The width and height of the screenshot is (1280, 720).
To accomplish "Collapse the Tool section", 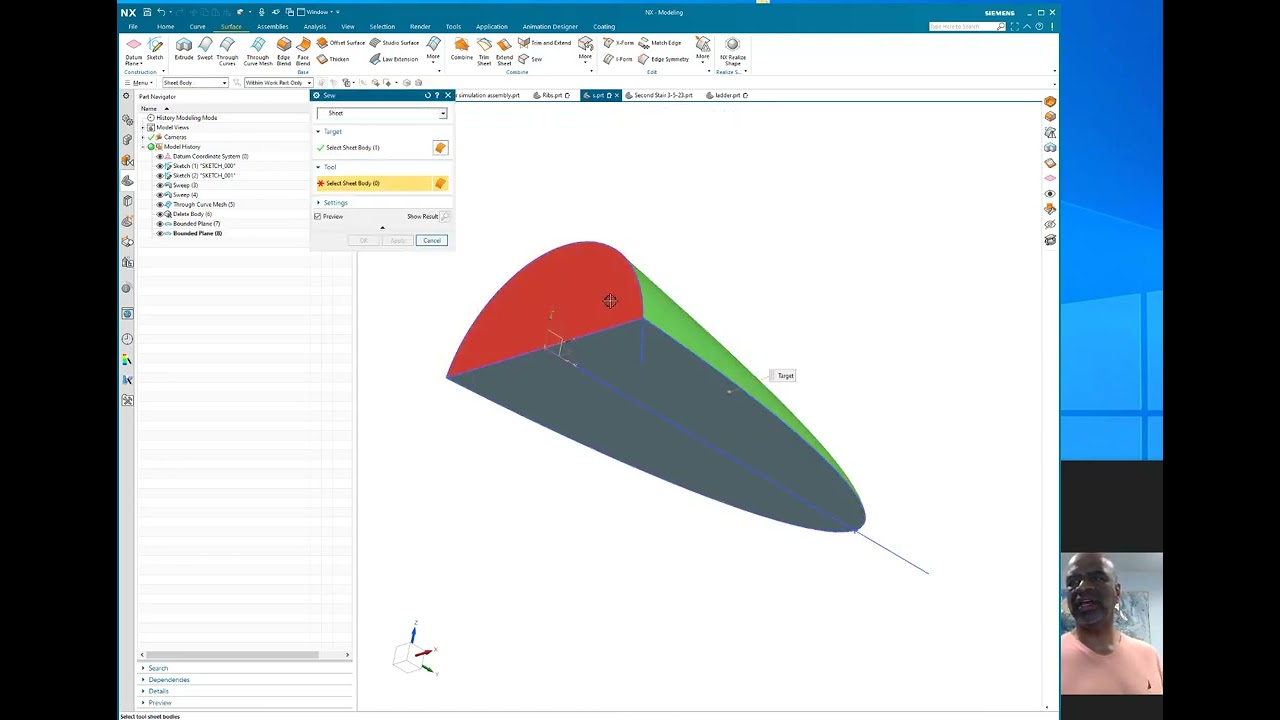I will 318,167.
